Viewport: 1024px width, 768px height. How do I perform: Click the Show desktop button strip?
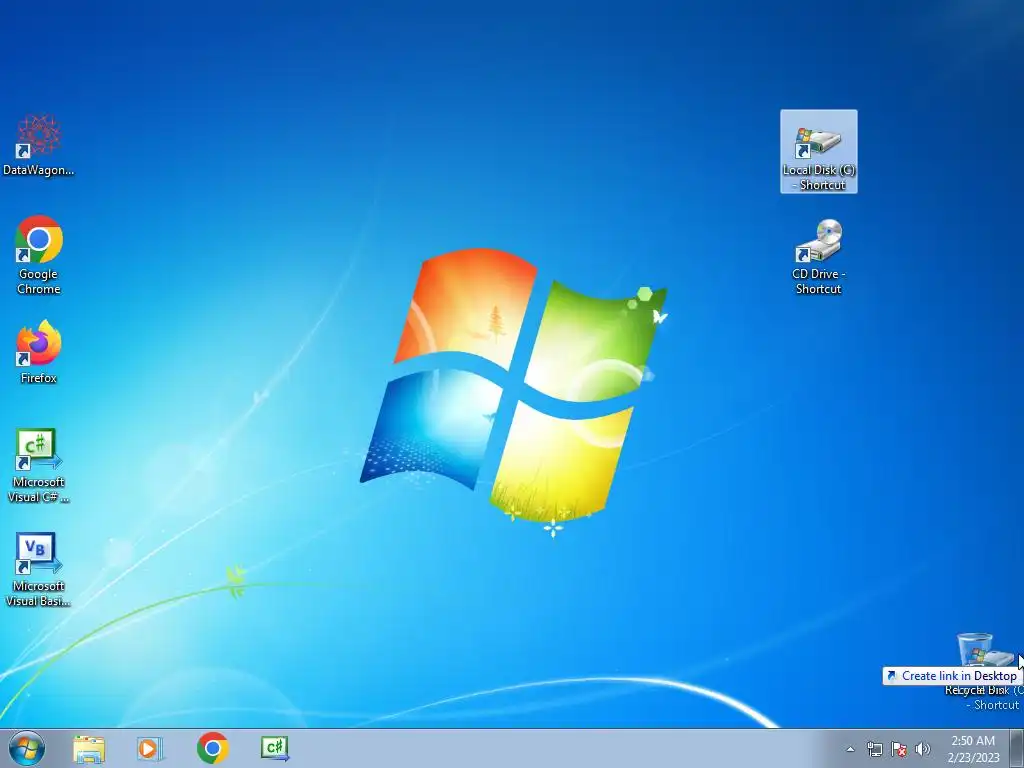(1016, 748)
